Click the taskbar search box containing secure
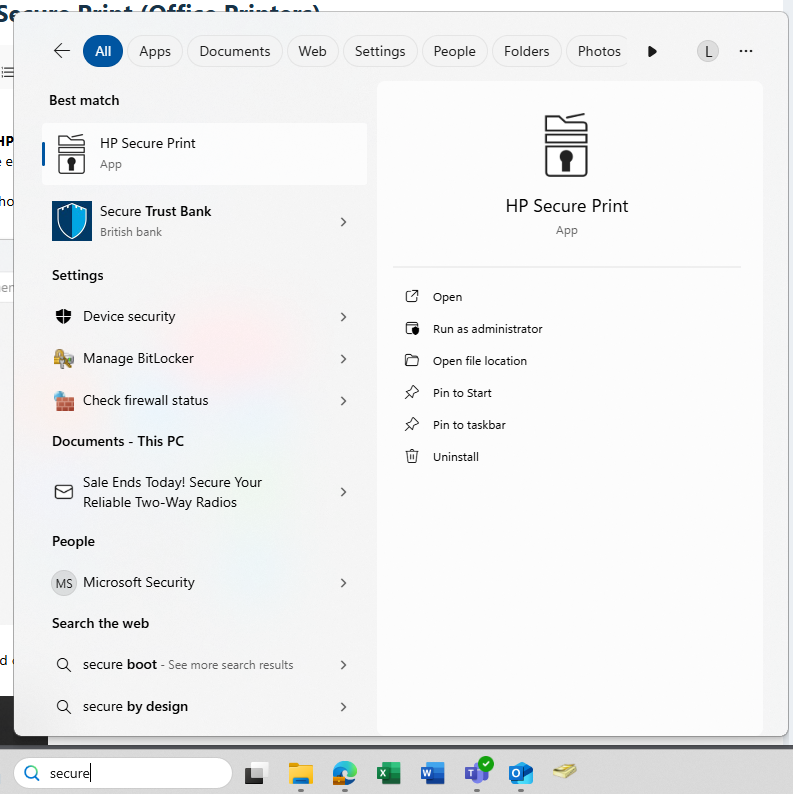The image size is (793, 794). 123,773
